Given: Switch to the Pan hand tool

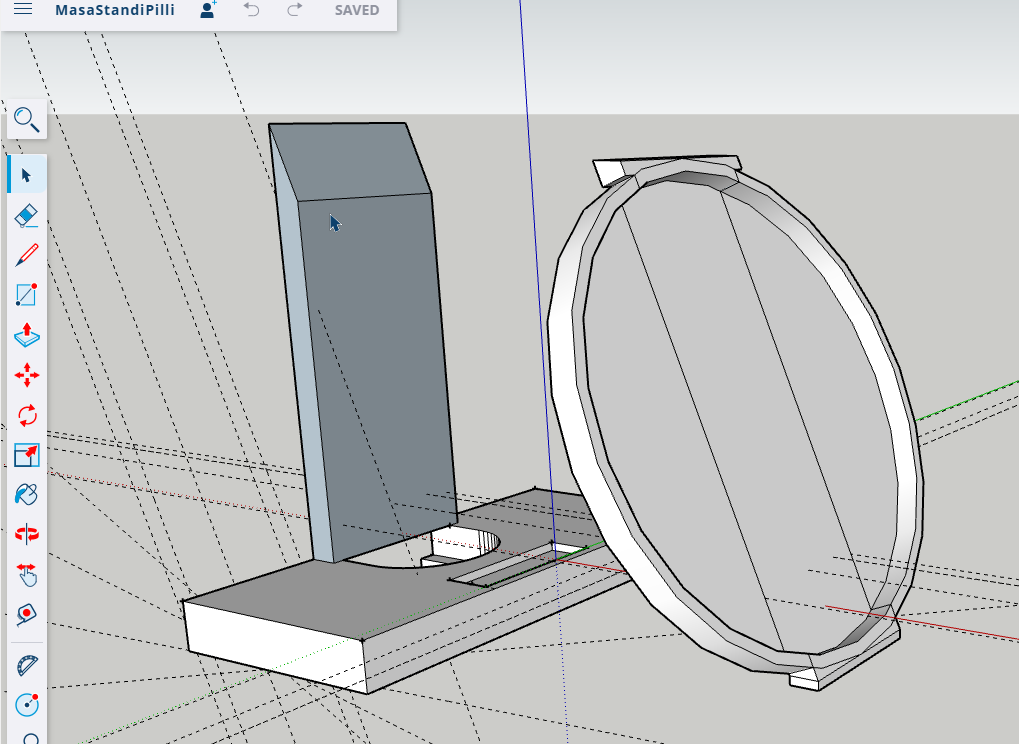Looking at the screenshot, I should click(27, 574).
